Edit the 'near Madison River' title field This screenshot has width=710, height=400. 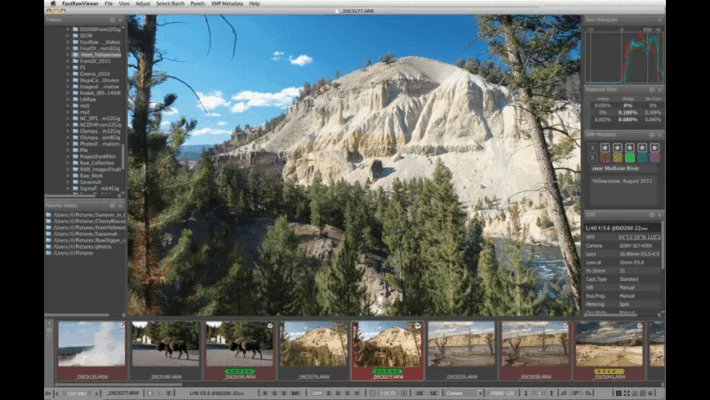(x=624, y=168)
